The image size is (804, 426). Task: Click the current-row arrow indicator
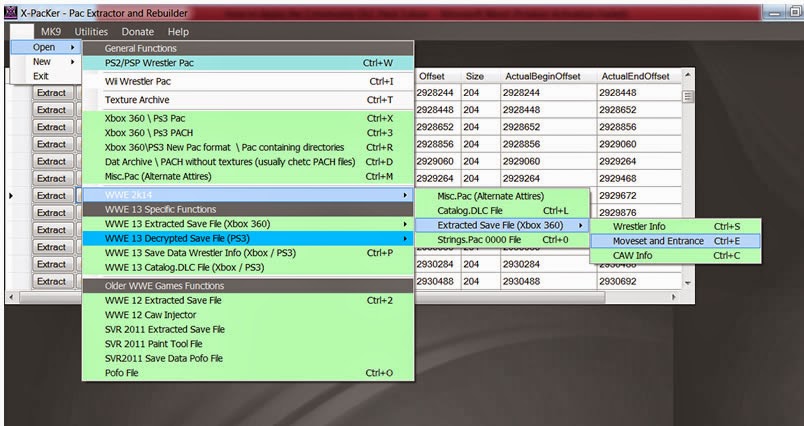point(12,195)
